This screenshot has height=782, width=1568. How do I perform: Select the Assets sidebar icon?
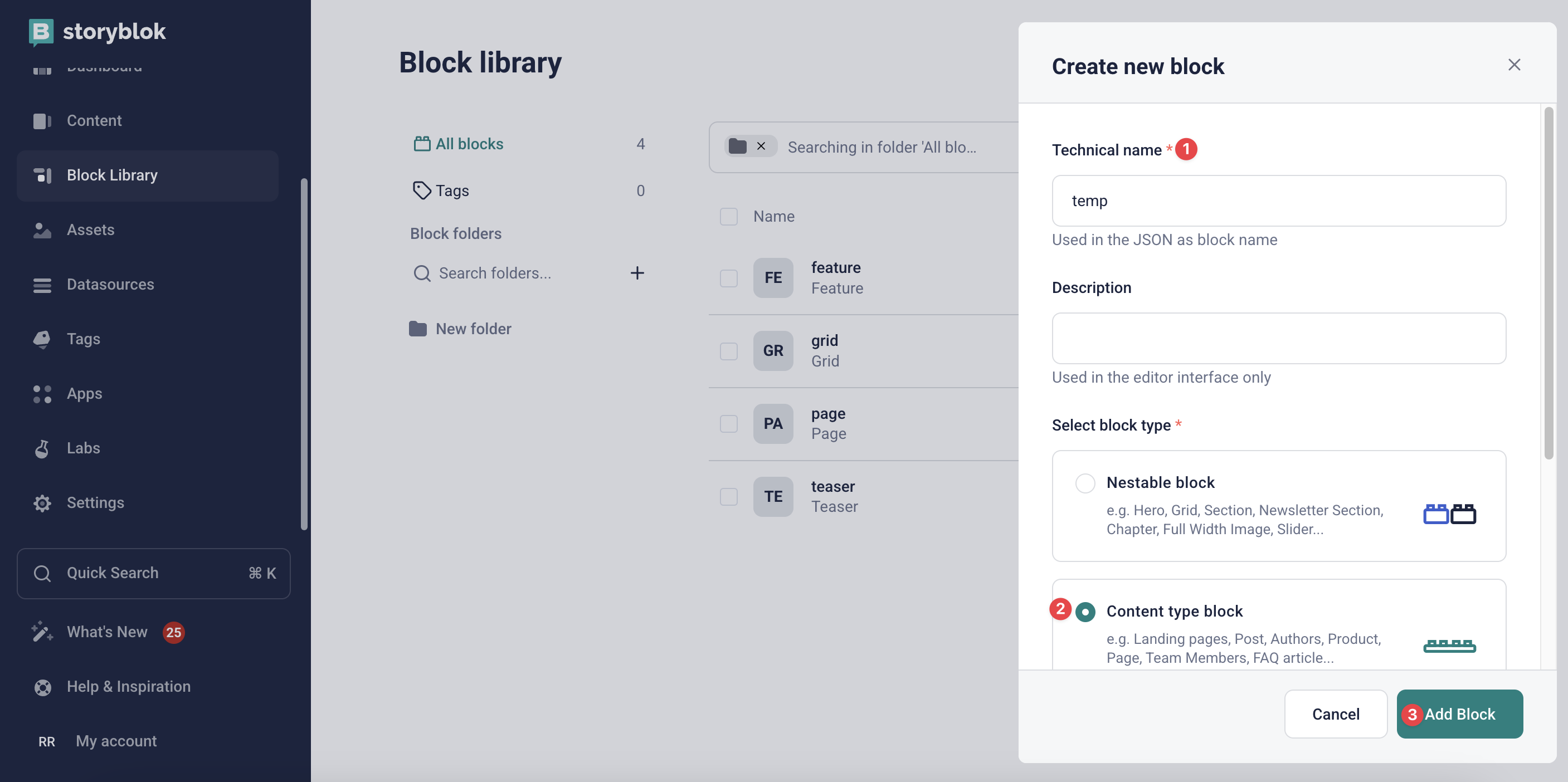tap(41, 230)
